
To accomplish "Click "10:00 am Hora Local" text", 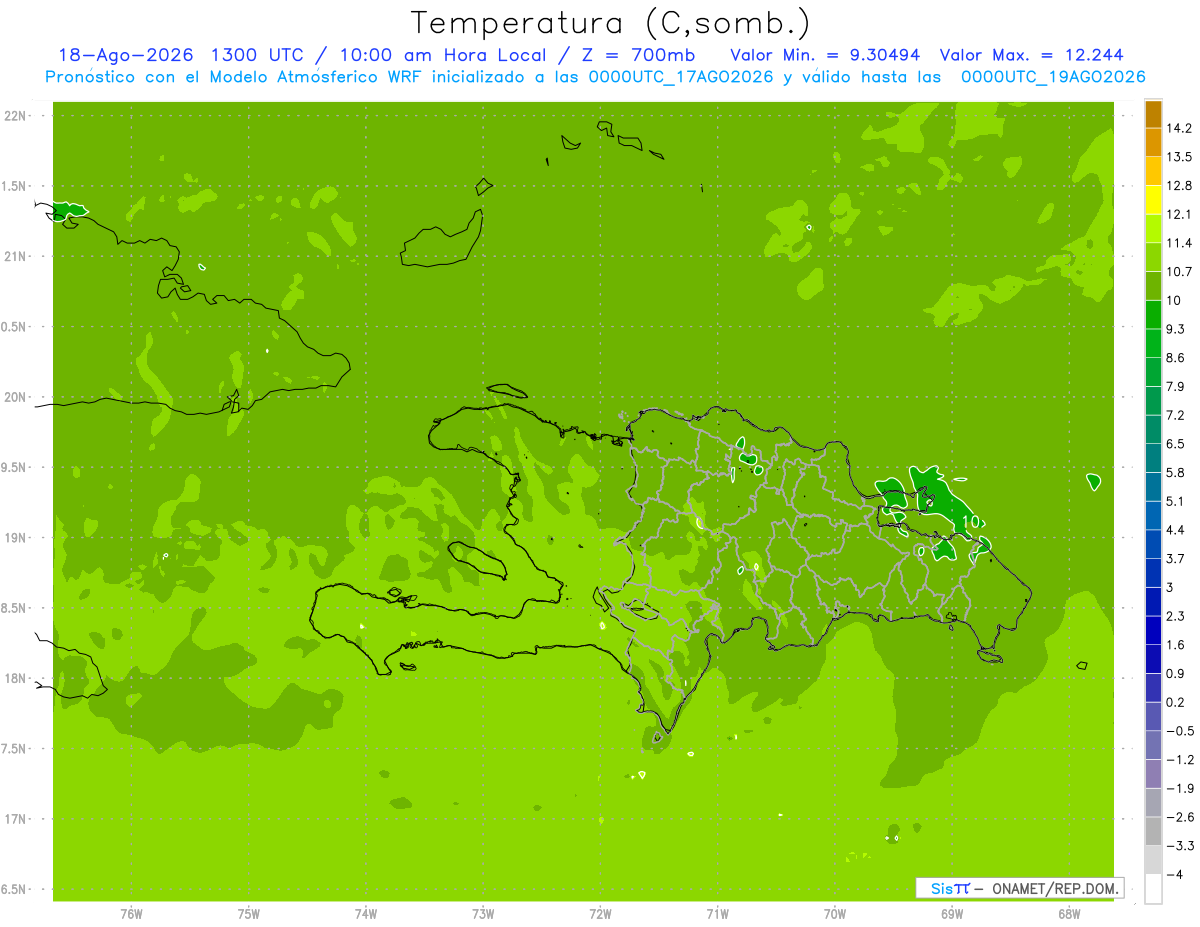I will click(x=445, y=55).
